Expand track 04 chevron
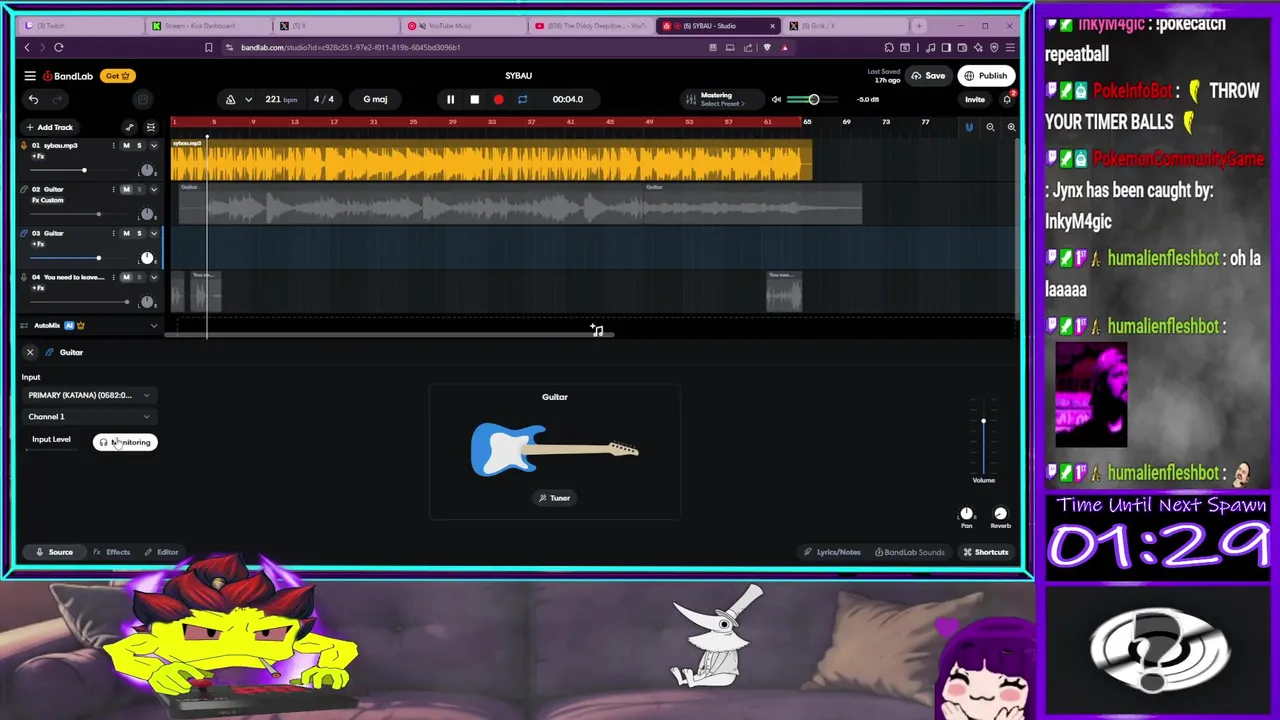Viewport: 1280px width, 720px height. click(x=153, y=277)
